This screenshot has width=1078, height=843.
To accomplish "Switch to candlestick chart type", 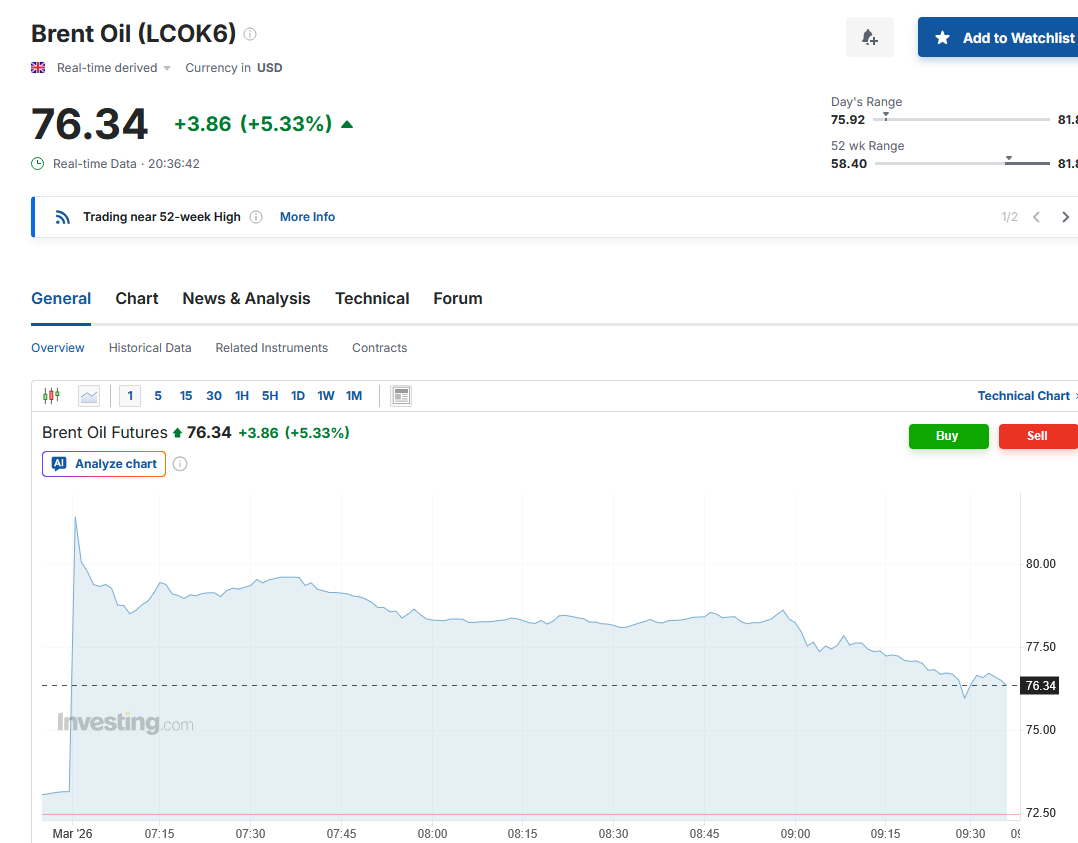I will (52, 395).
